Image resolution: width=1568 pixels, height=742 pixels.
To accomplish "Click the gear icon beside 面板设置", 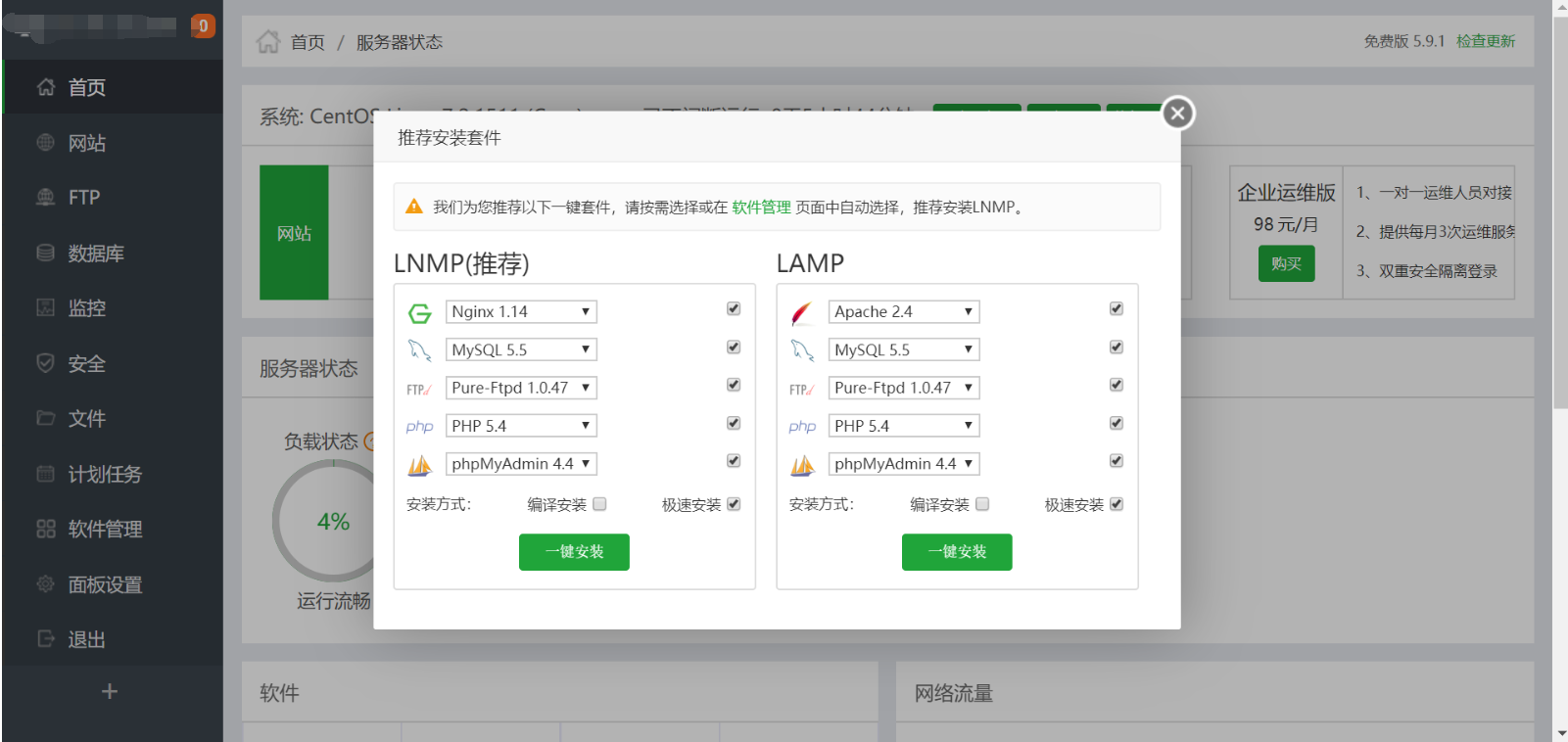I will pos(45,584).
